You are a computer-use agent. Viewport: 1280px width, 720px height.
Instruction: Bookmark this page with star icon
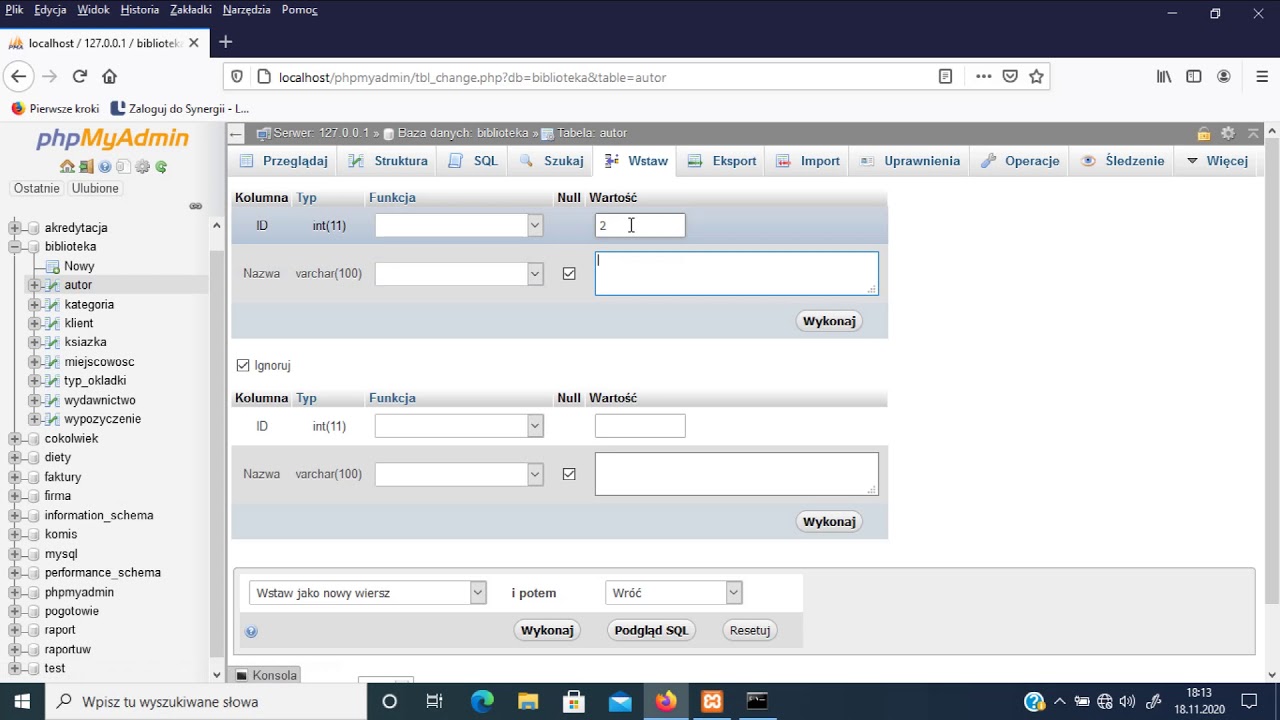[1036, 76]
